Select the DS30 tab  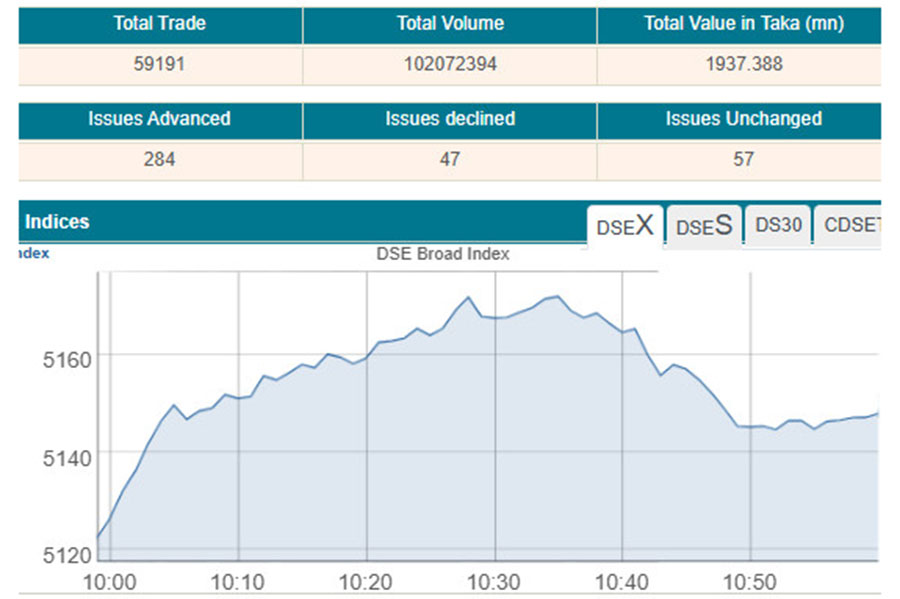coord(778,226)
